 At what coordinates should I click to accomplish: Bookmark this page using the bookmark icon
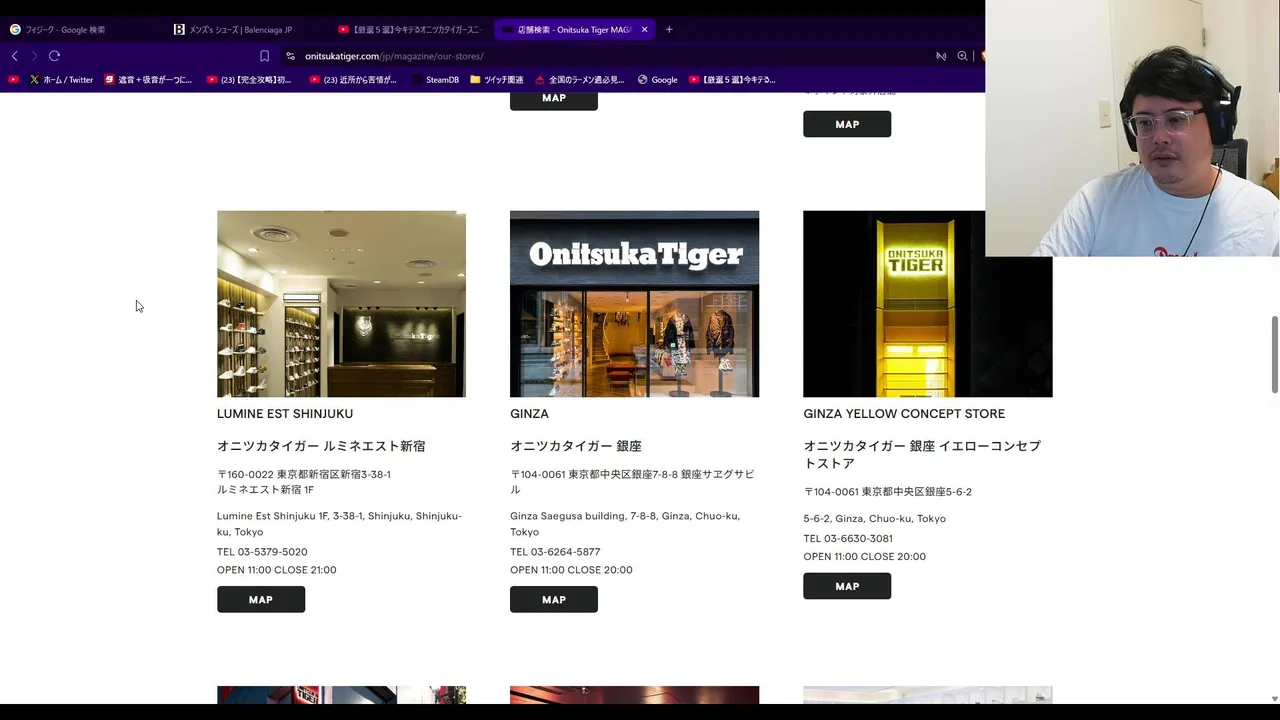click(264, 56)
